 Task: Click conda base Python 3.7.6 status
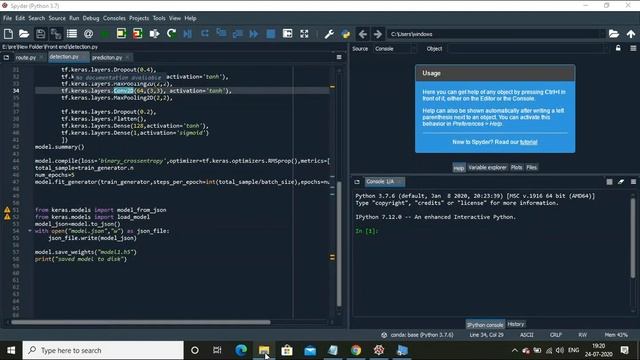[418, 335]
